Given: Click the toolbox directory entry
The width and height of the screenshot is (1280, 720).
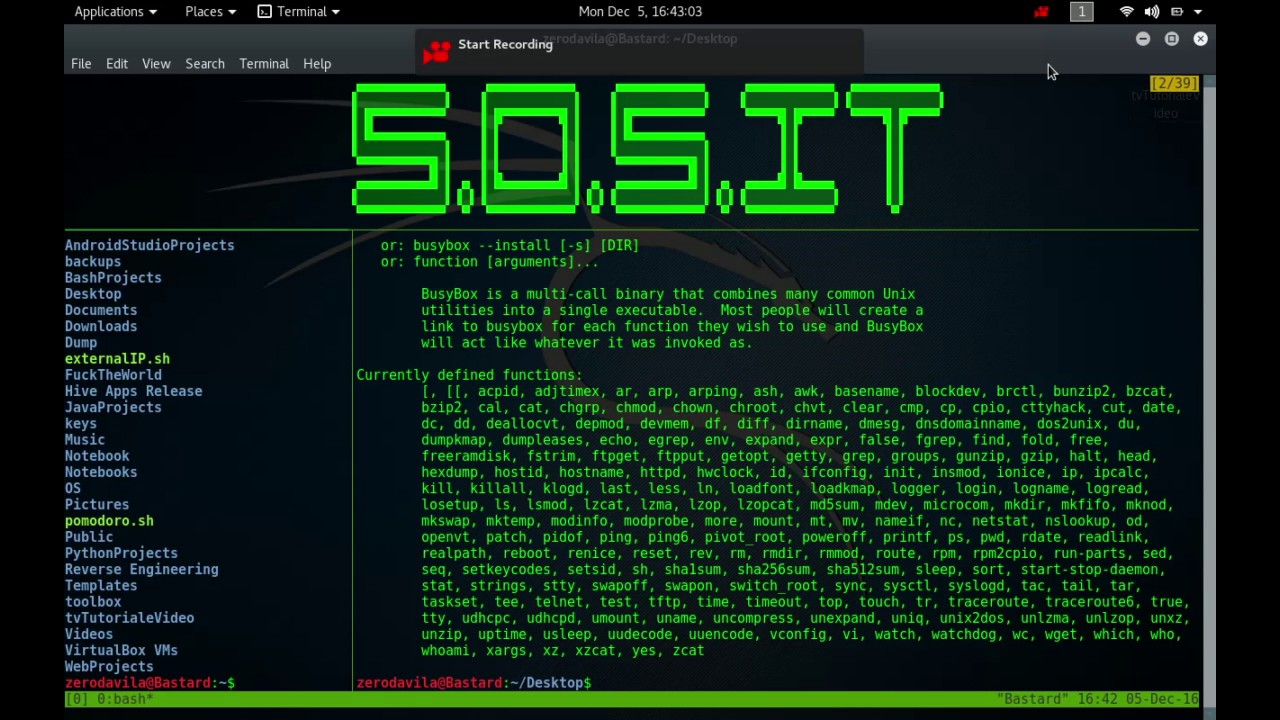Looking at the screenshot, I should pos(93,601).
